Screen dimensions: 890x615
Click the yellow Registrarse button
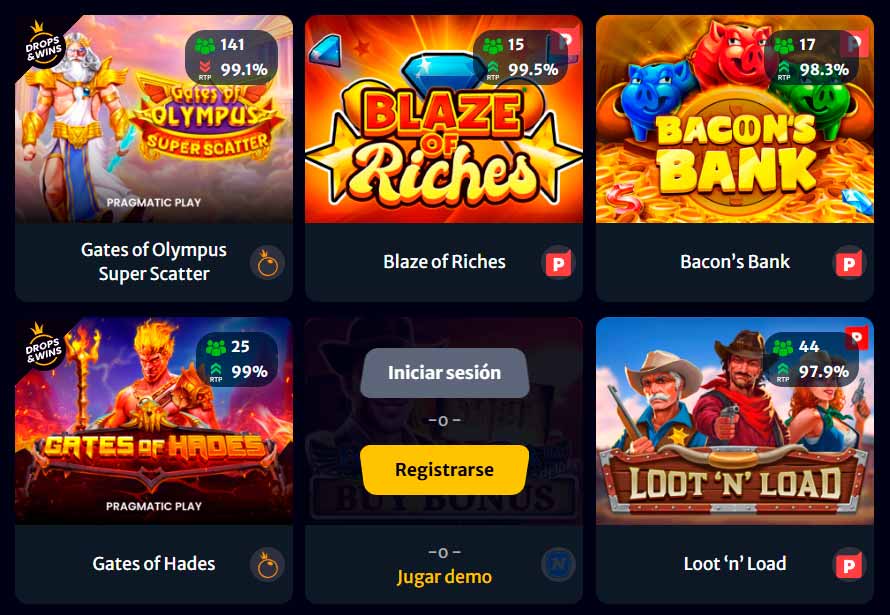(444, 470)
